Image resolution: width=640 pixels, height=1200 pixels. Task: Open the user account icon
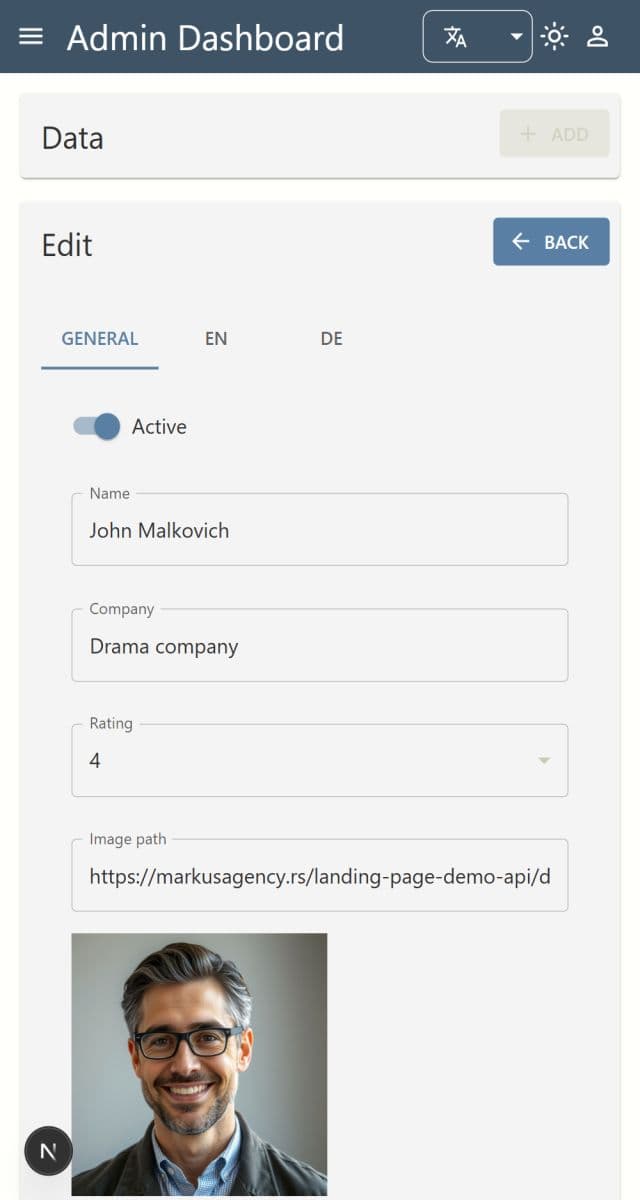(597, 36)
